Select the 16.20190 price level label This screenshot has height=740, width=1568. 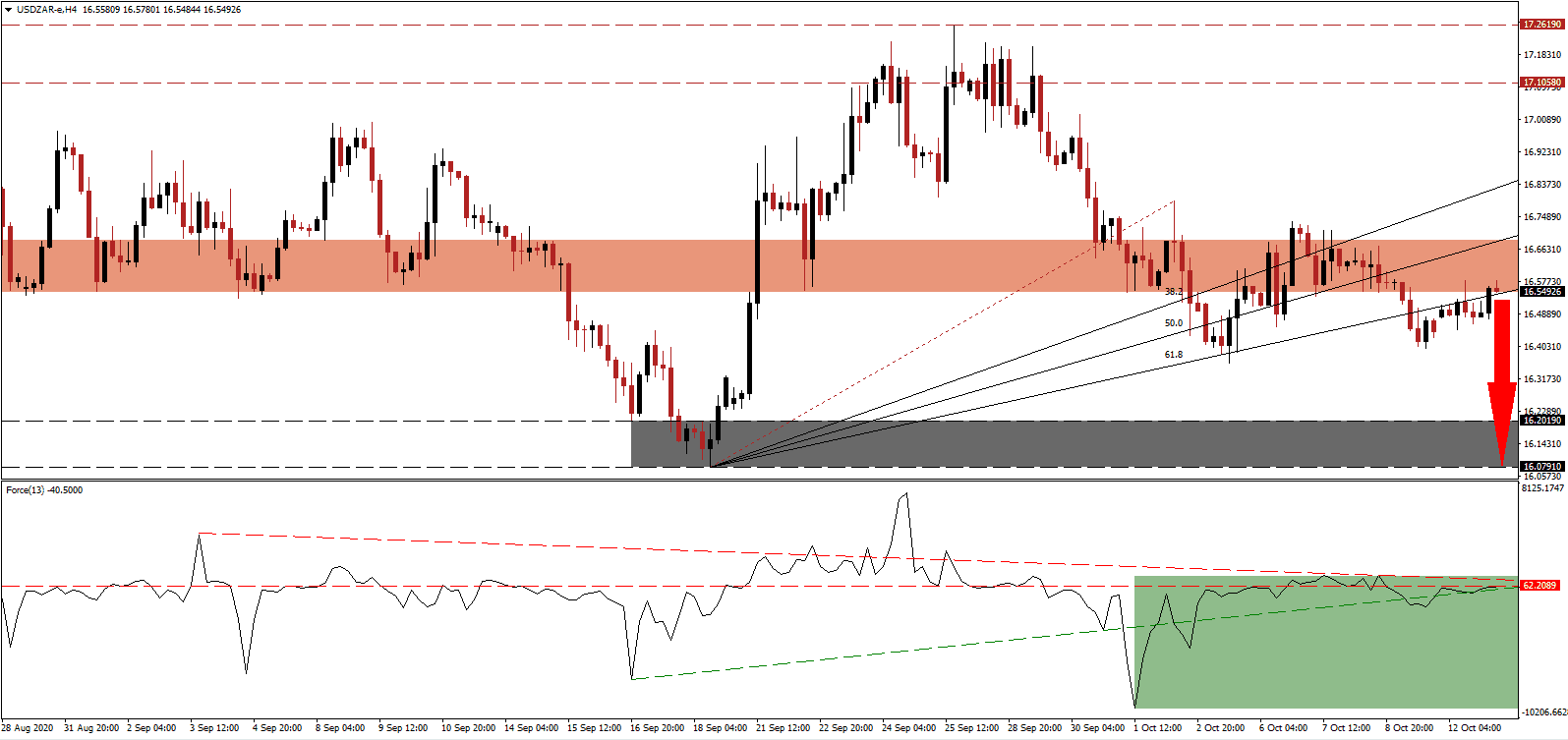tap(1540, 421)
